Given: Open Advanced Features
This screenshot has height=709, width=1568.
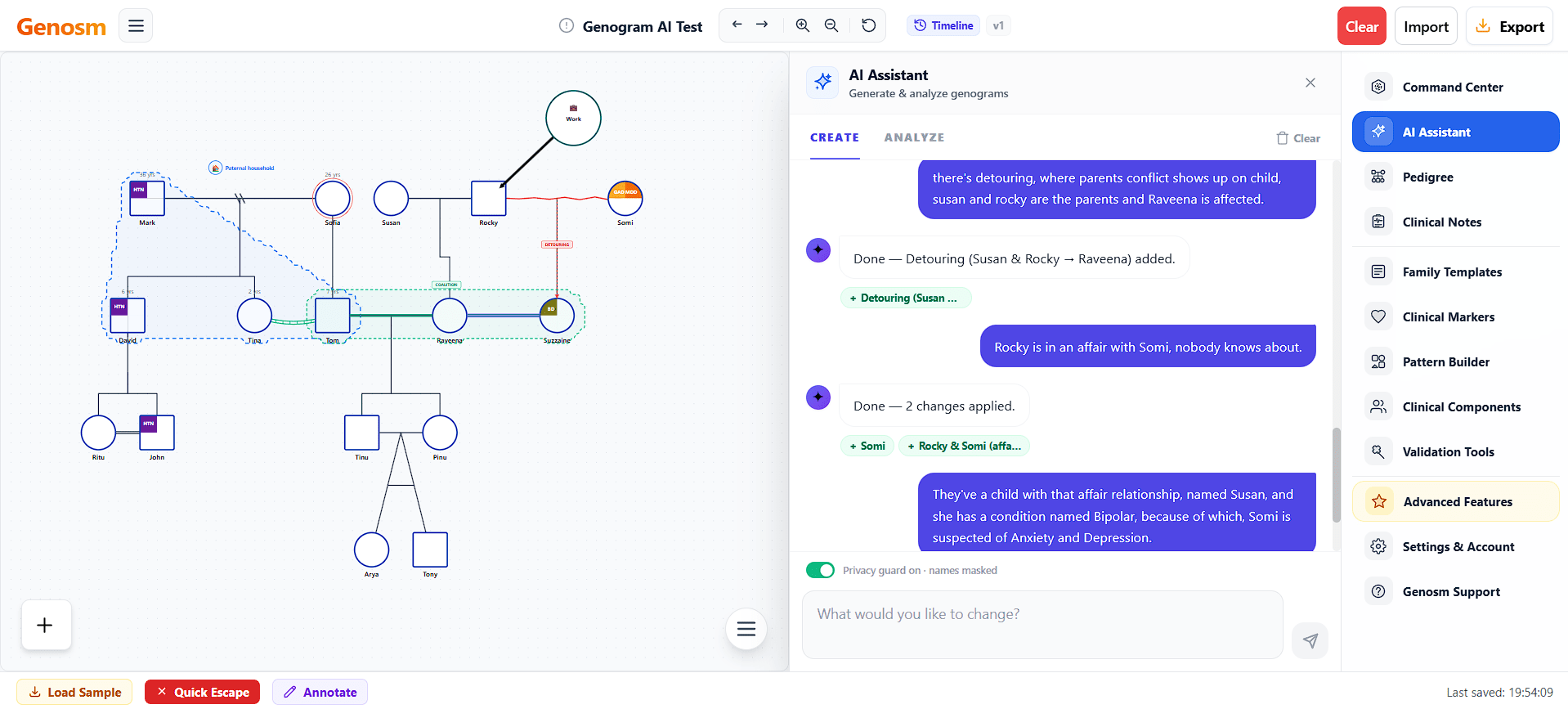Looking at the screenshot, I should point(1455,501).
